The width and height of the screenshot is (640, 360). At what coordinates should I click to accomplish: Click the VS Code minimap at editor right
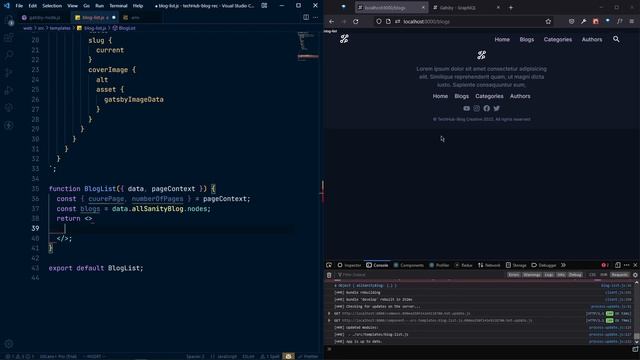click(x=308, y=47)
